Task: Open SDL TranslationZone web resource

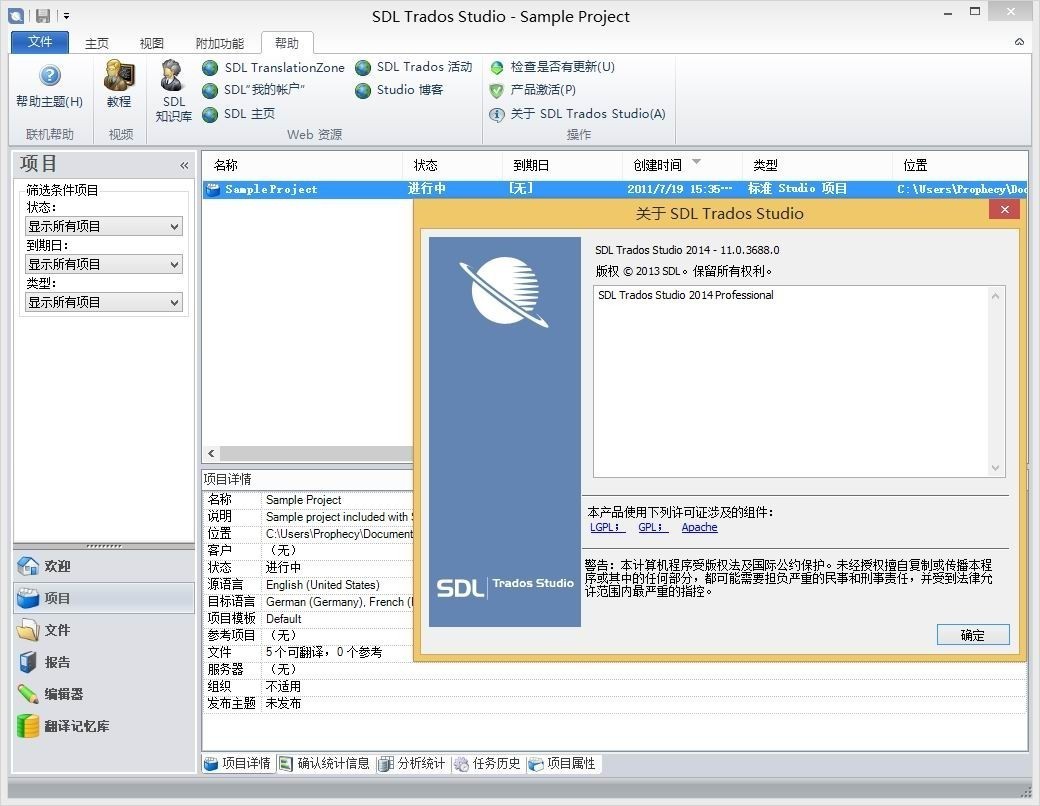Action: click(273, 68)
